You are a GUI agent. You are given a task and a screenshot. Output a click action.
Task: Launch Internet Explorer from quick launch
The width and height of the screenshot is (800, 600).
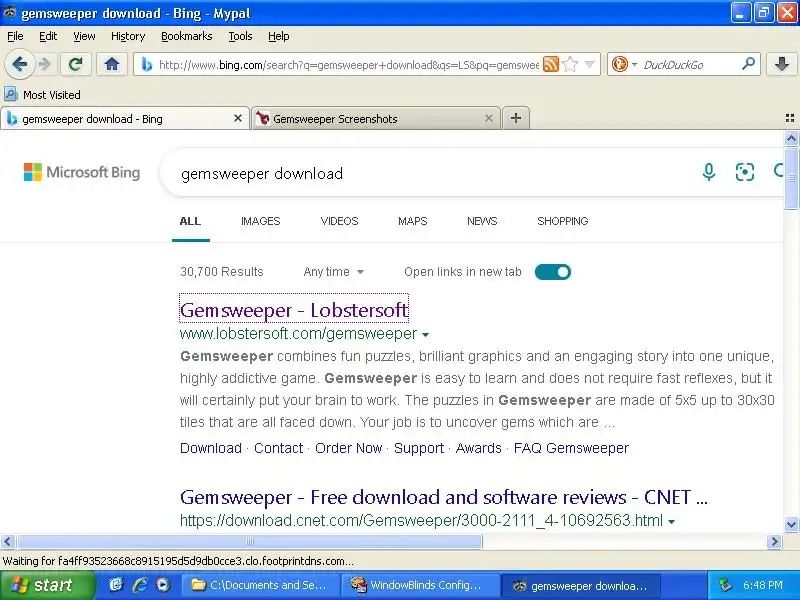pos(139,585)
